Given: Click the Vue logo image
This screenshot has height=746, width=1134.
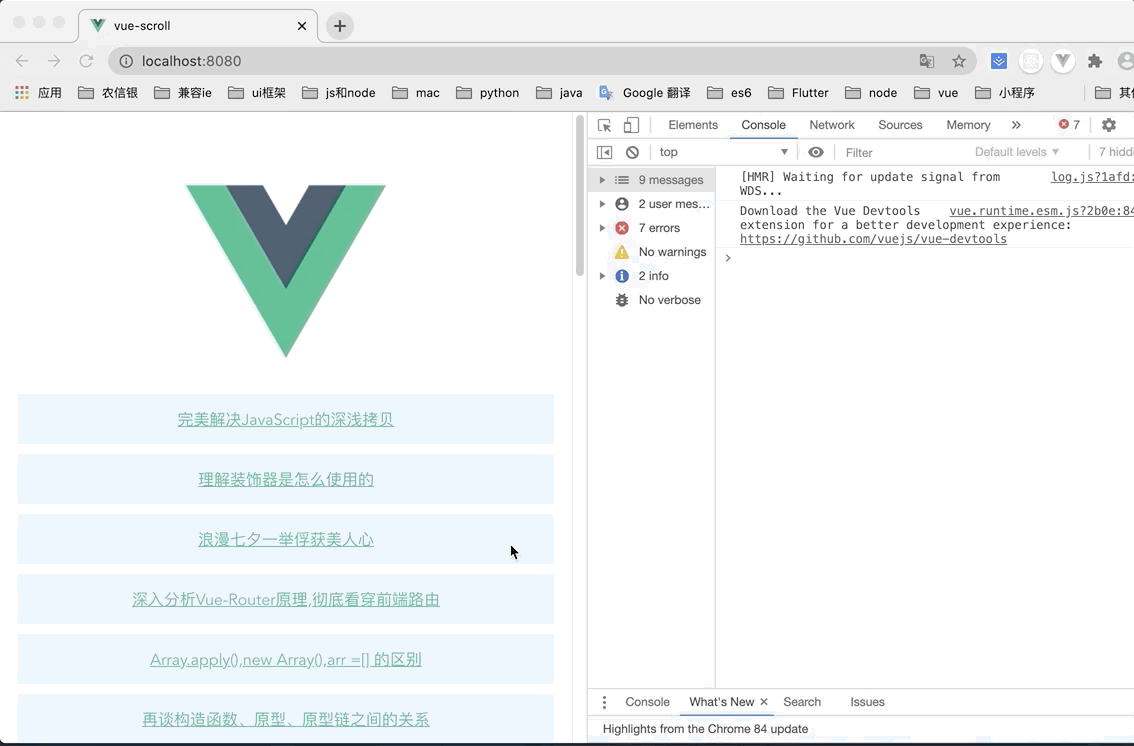Looking at the screenshot, I should [x=286, y=270].
